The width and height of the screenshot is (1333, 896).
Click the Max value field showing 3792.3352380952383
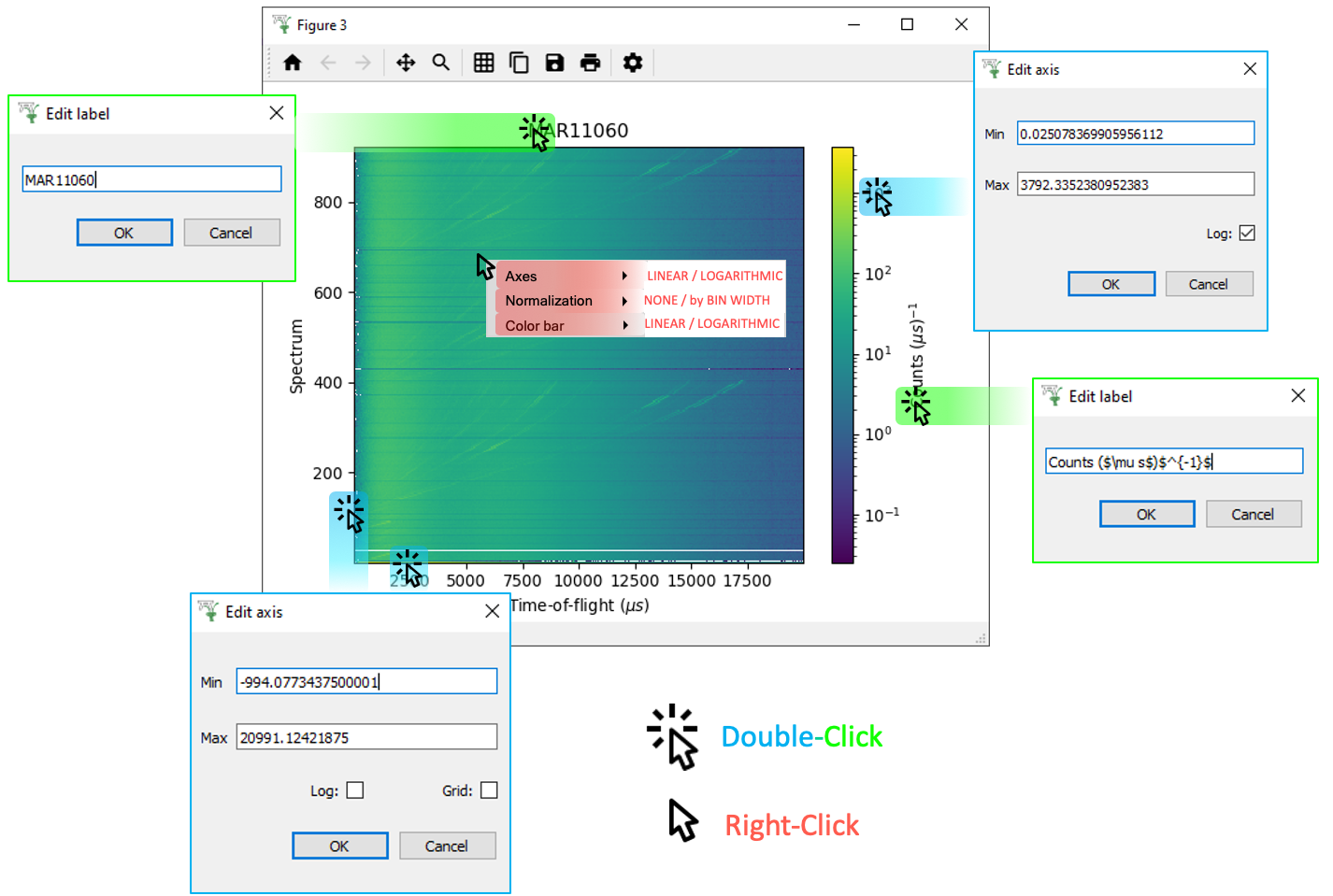tap(1135, 184)
